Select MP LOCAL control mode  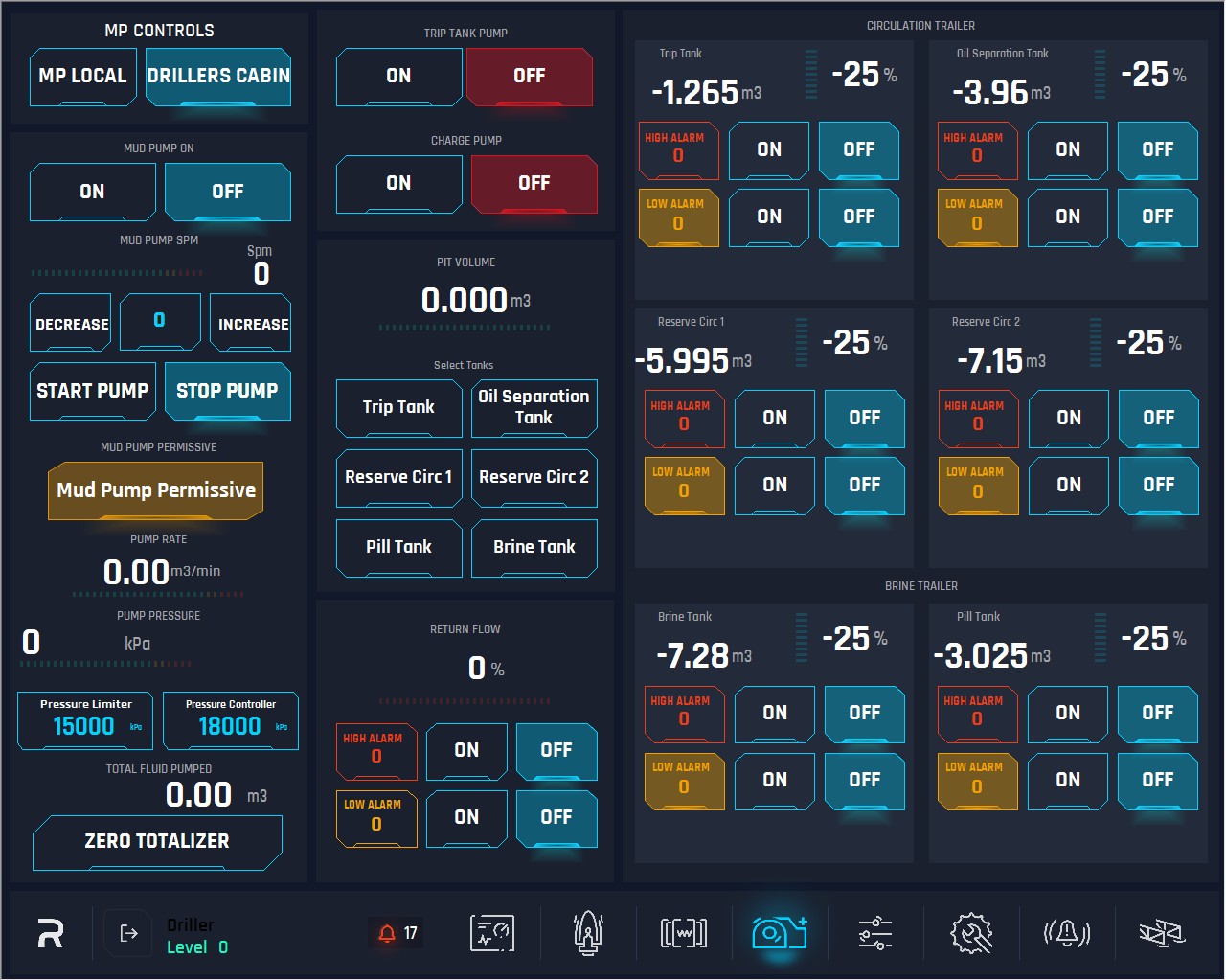82,76
